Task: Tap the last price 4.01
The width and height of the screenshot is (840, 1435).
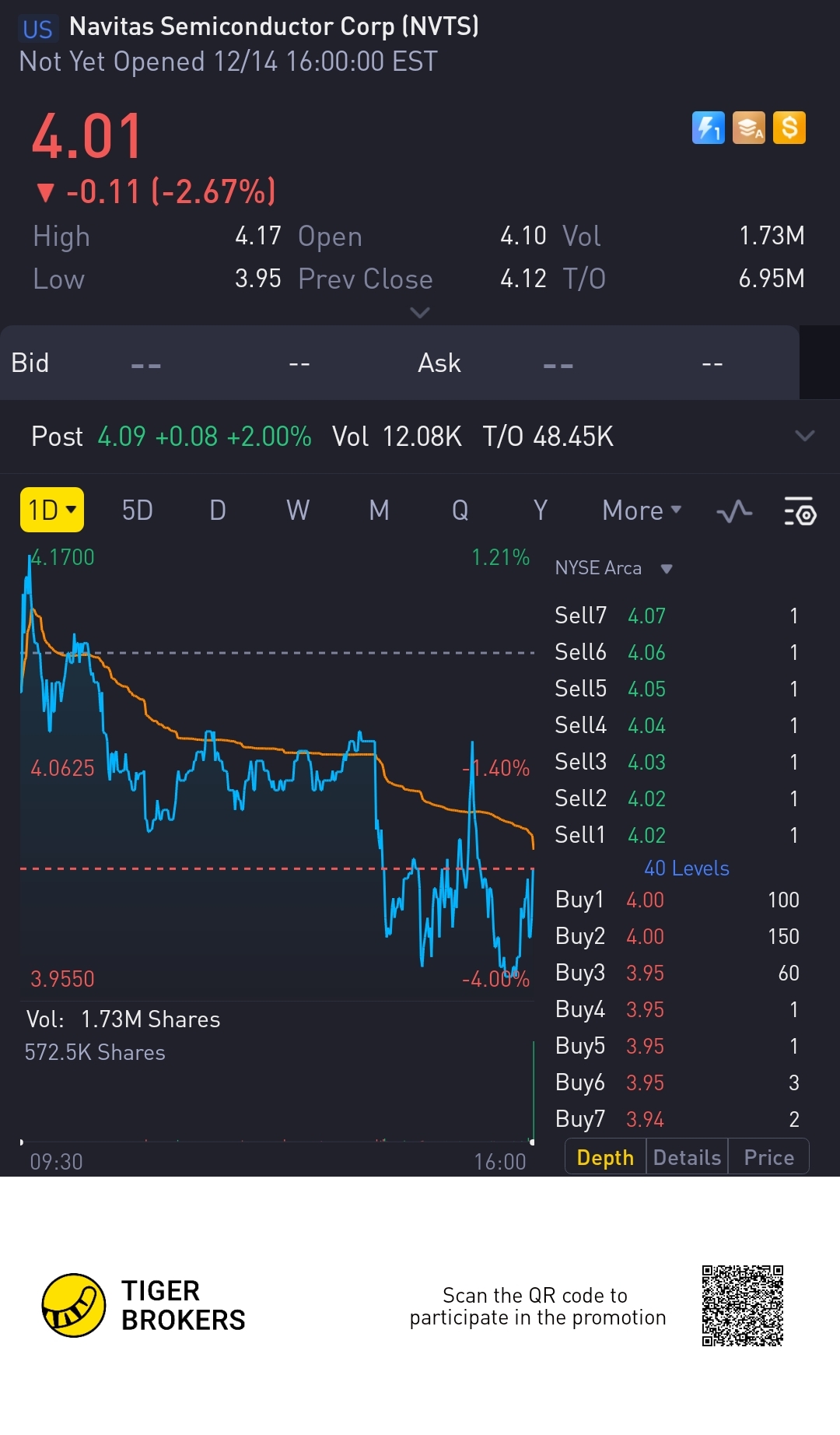Action: (87, 136)
